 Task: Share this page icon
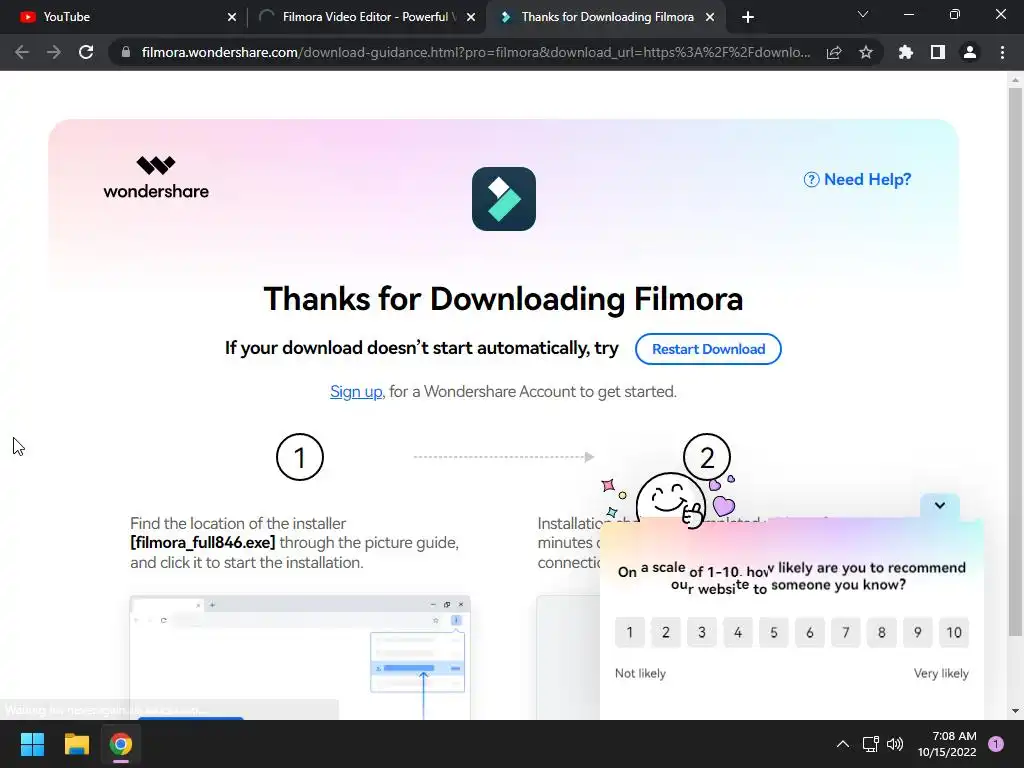point(834,52)
